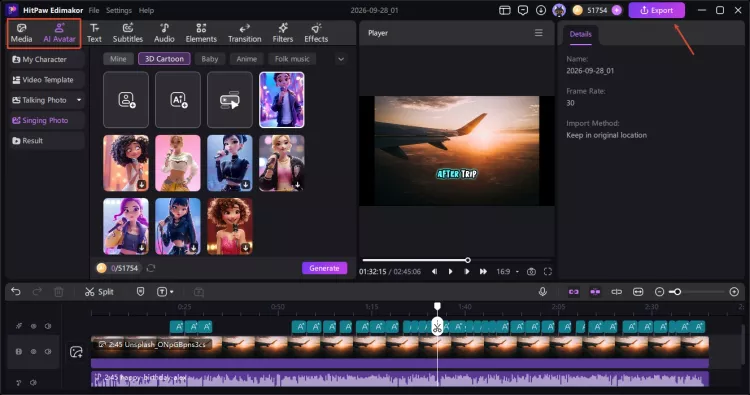This screenshot has width=750, height=395.
Task: Click the add media to track icon
Action: 77,352
